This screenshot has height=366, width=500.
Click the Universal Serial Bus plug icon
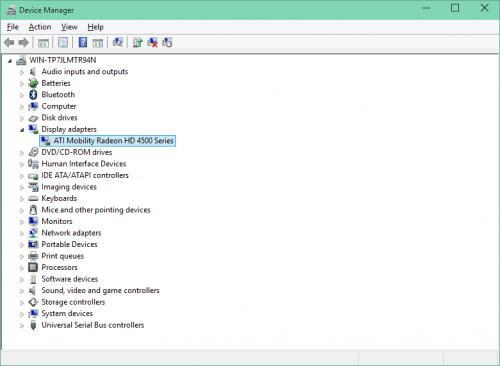[x=33, y=325]
